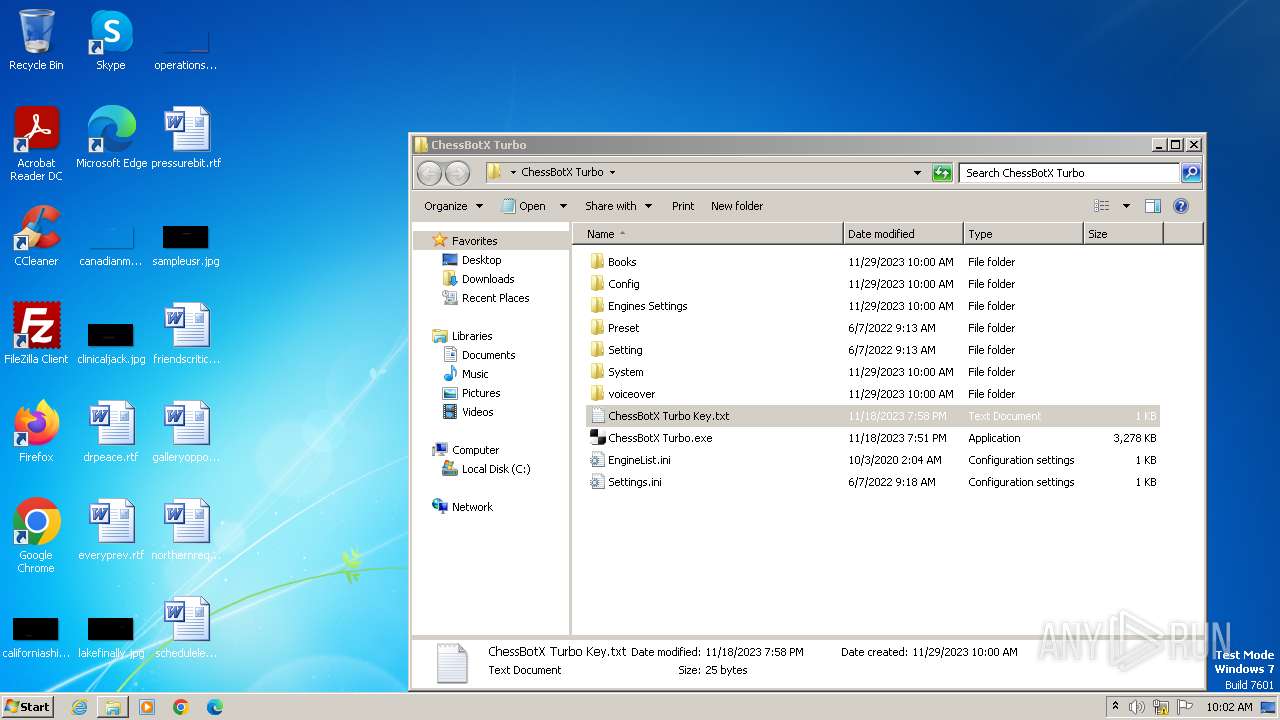Select Documents library
This screenshot has width=1280, height=720.
pyautogui.click(x=488, y=355)
